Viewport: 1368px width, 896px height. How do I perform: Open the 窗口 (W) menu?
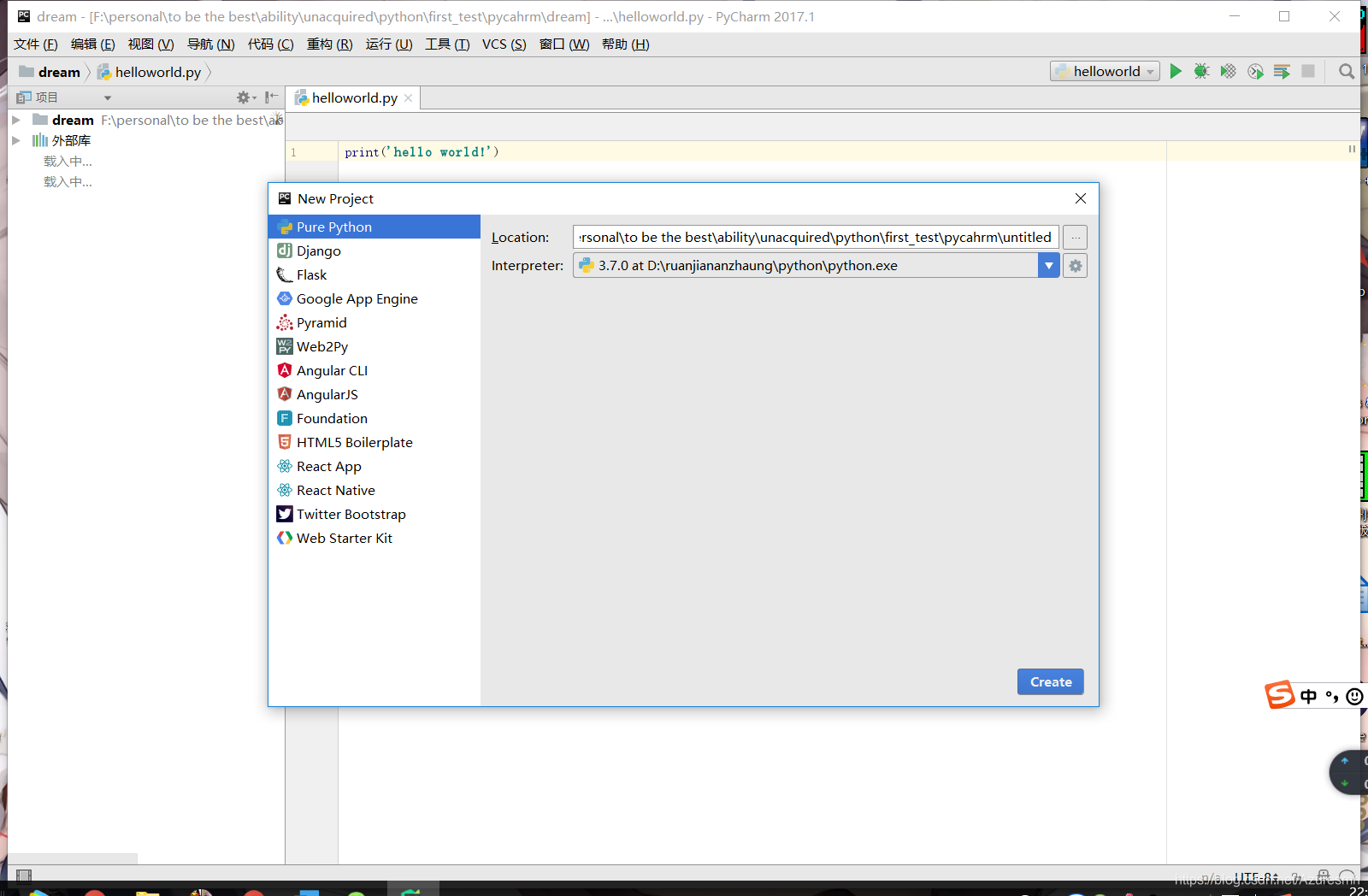coord(564,44)
